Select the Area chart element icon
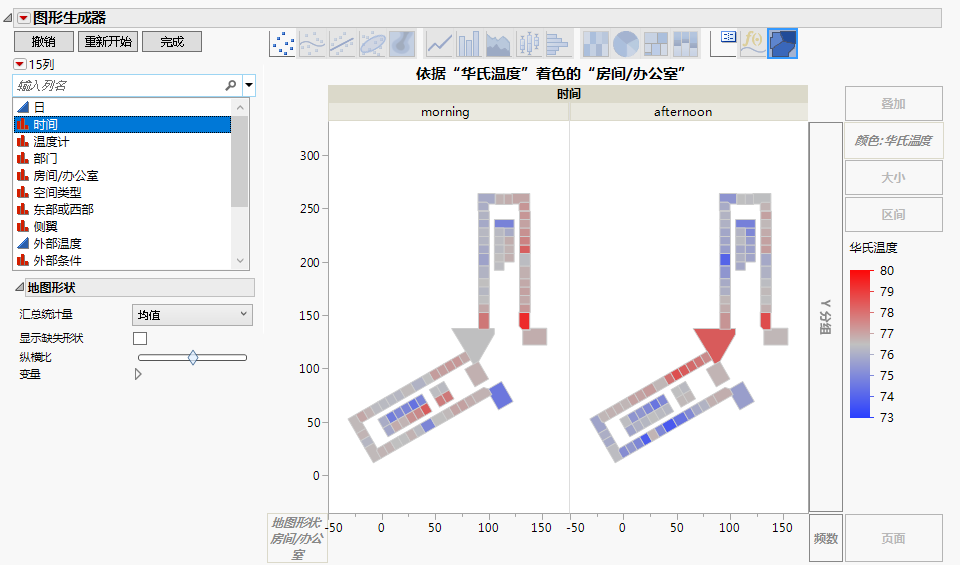Viewport: 960px width, 565px height. click(x=498, y=44)
